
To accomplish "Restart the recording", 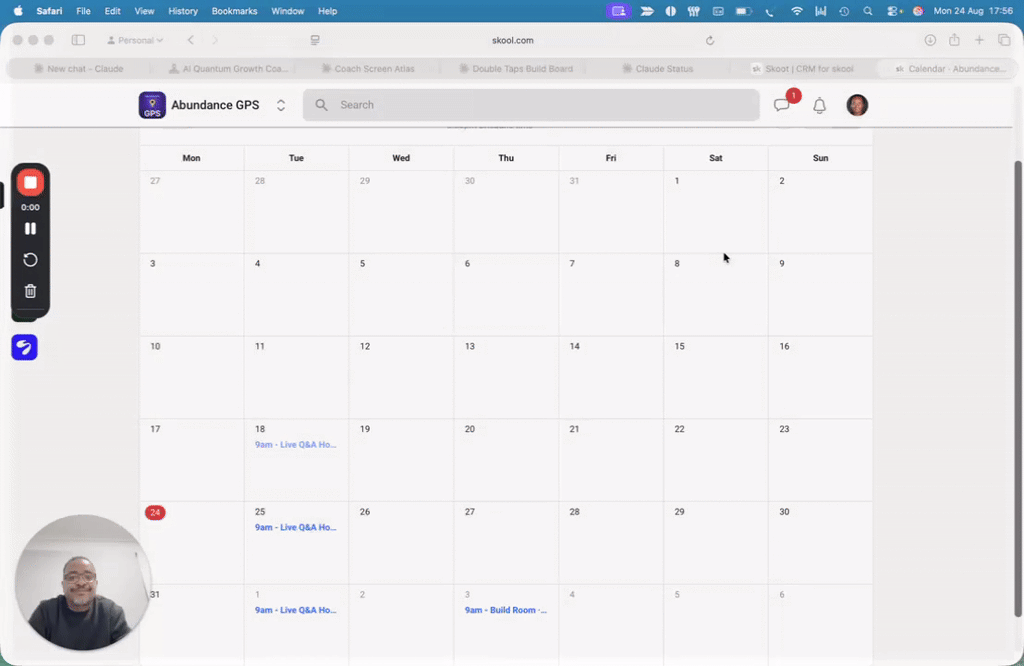I will (30, 260).
